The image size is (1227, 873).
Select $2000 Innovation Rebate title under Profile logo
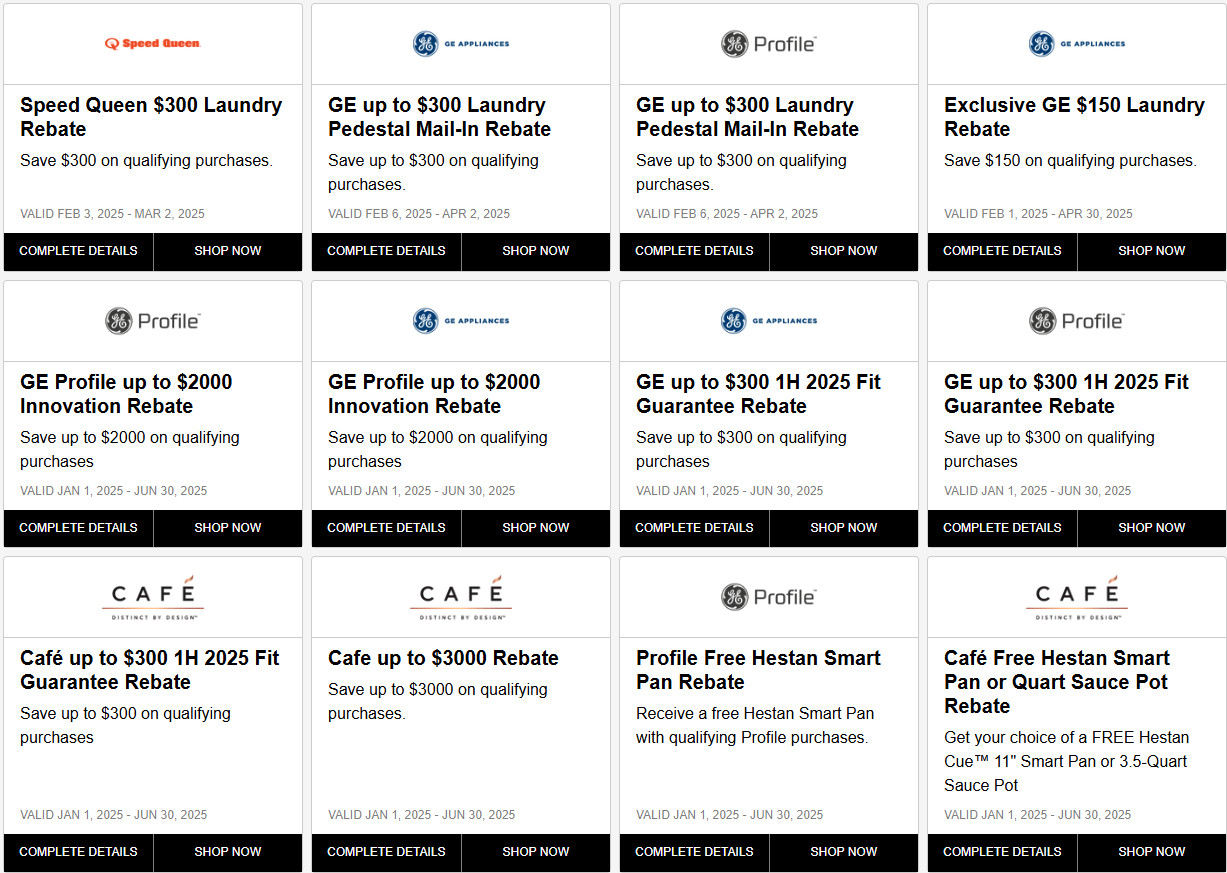click(126, 394)
